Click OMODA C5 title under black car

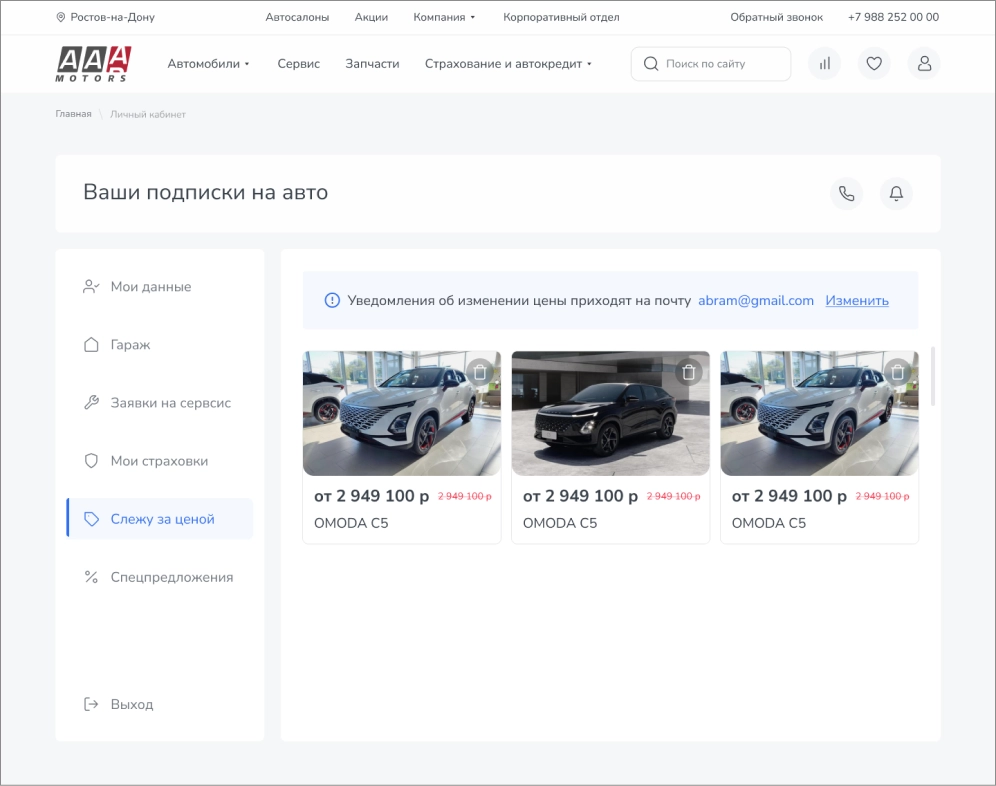tap(560, 523)
